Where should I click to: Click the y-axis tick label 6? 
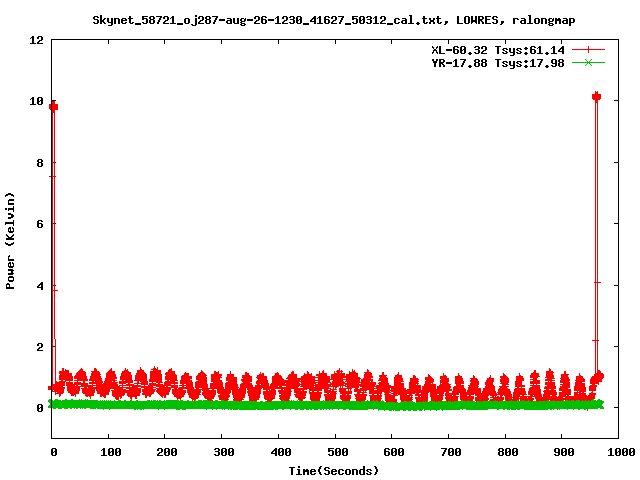coord(39,224)
